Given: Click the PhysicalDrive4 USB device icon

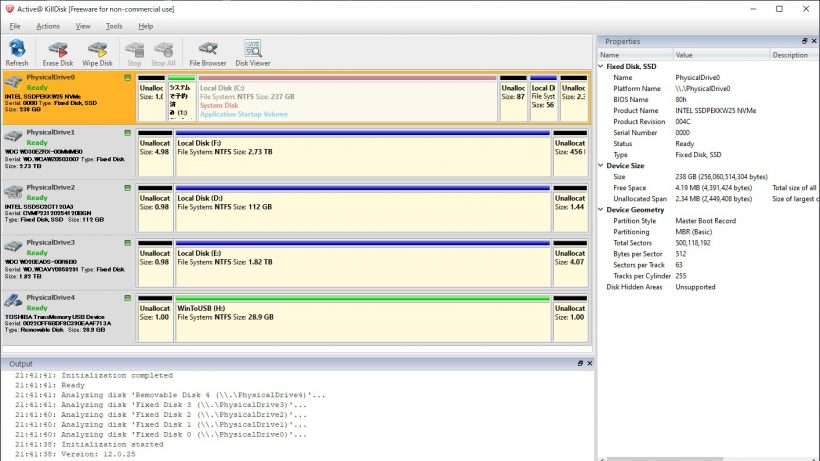Looking at the screenshot, I should (13, 302).
